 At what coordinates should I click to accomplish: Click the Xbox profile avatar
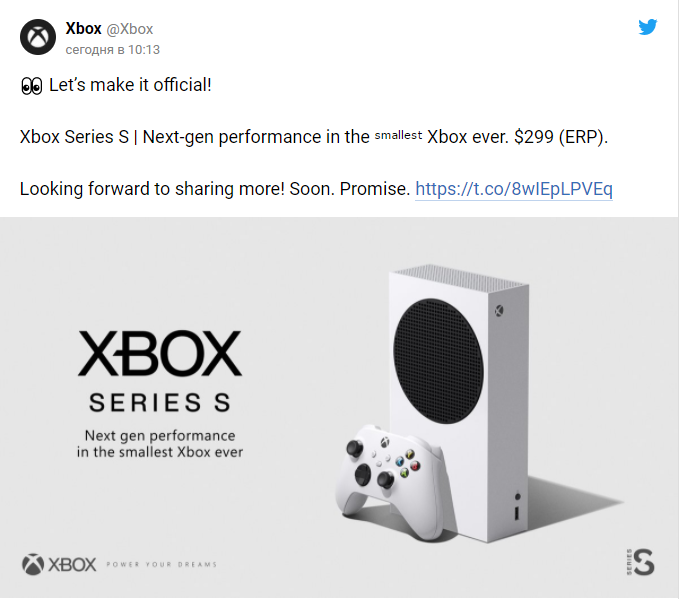(40, 38)
